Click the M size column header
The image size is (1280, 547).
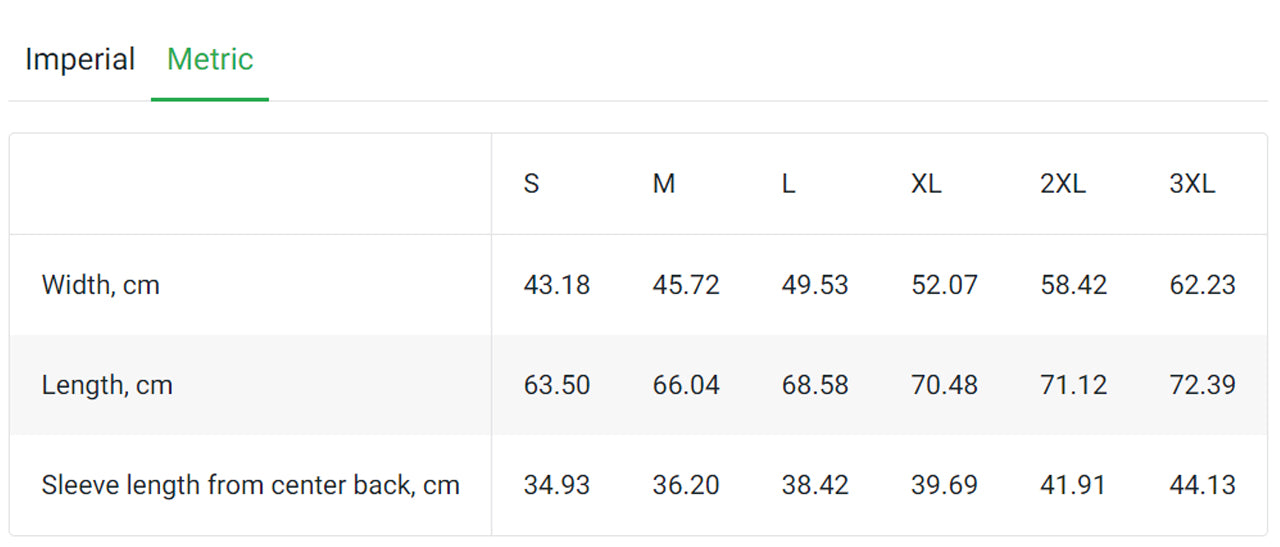tap(664, 184)
